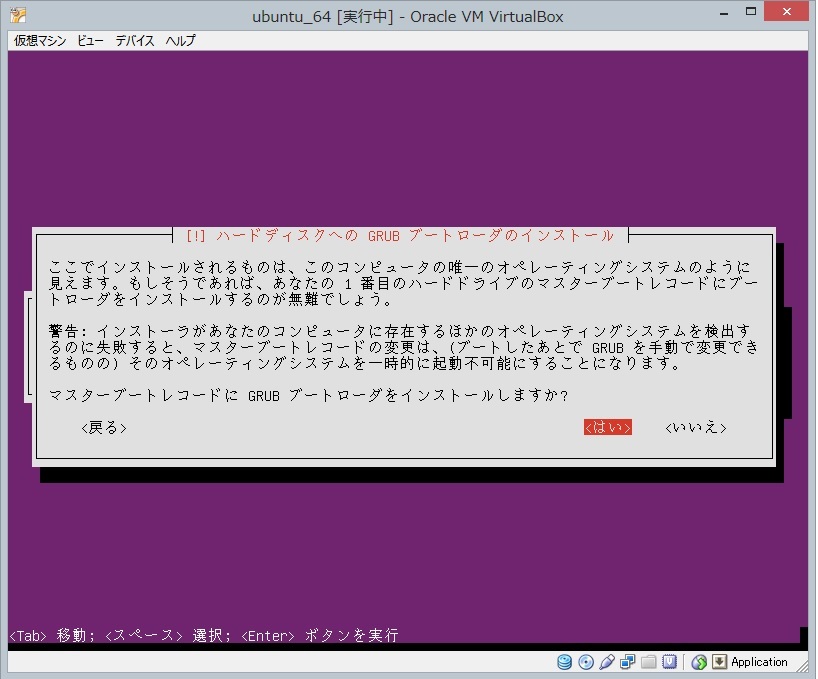Open the デバイス menu
This screenshot has width=818, height=679.
tap(135, 41)
